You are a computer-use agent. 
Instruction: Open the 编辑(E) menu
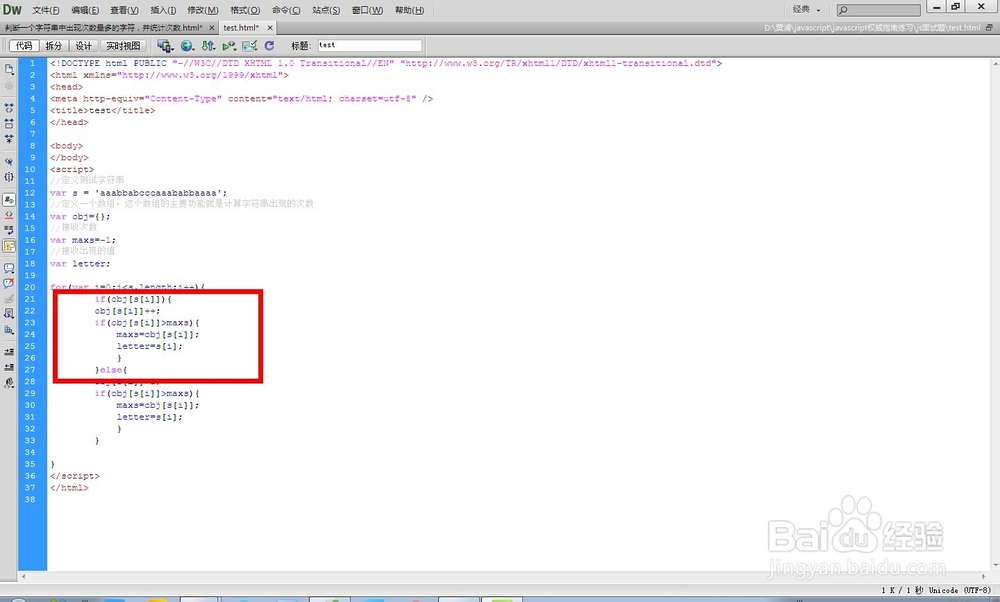click(85, 10)
